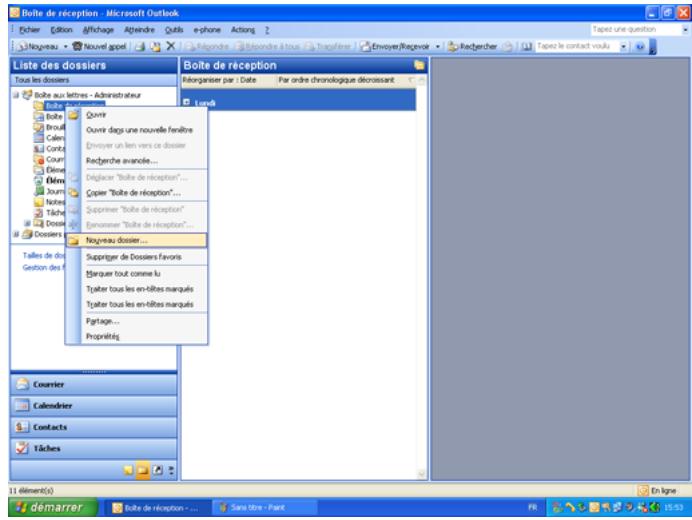Viewport: 692px width, 520px height.
Task: Open the Outils menu
Action: pos(174,30)
